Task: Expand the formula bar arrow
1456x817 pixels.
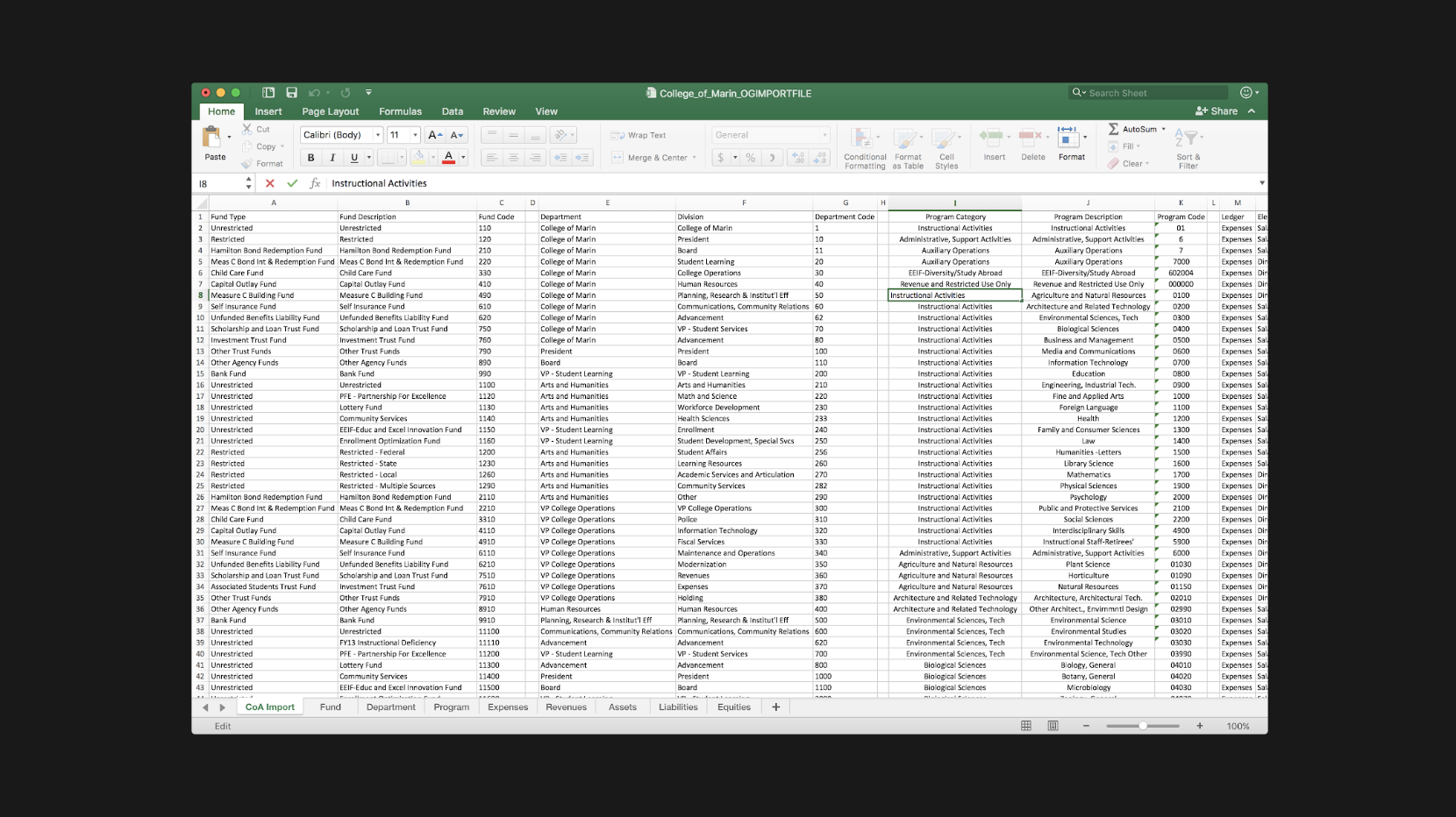Action: [x=1262, y=183]
